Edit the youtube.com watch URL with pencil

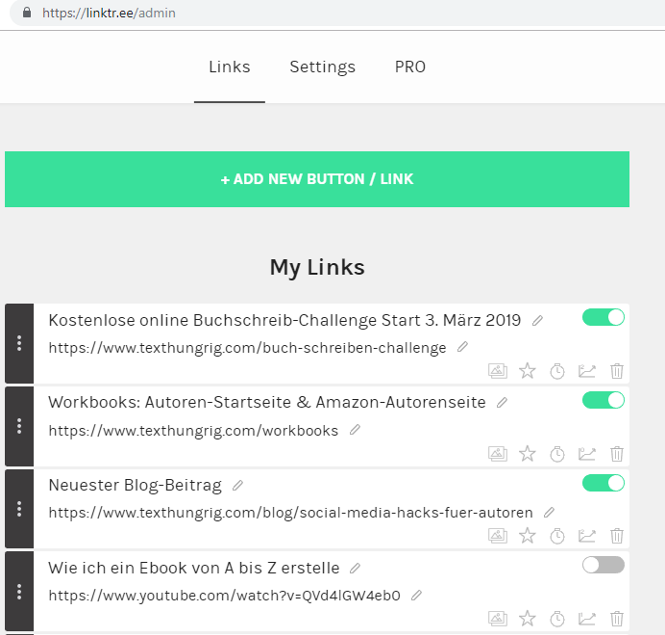(416, 596)
